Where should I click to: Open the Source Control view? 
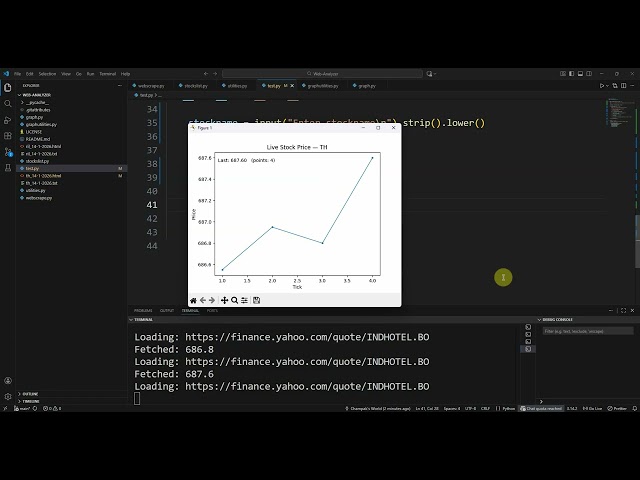coord(7,152)
